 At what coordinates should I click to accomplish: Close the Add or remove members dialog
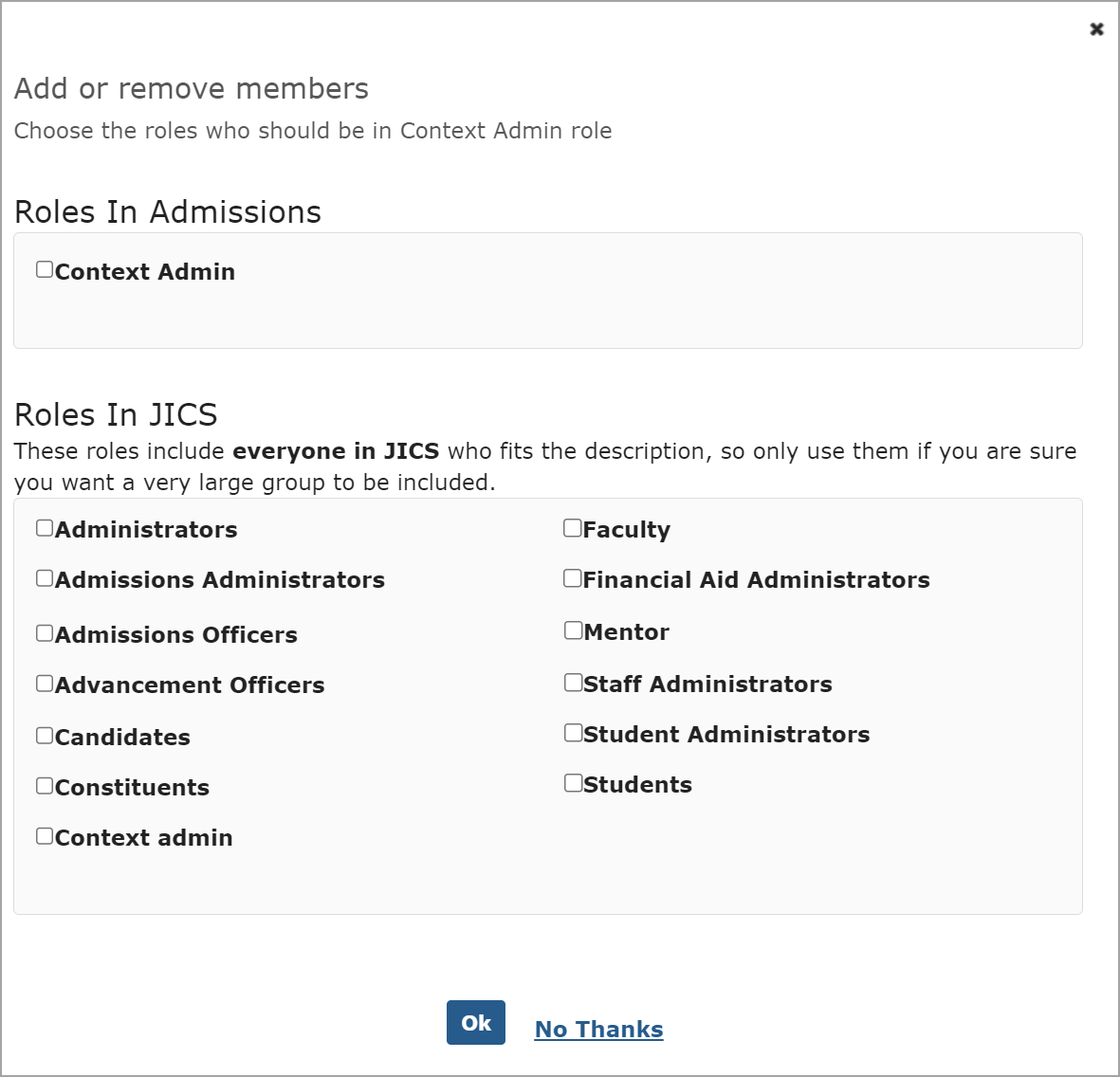click(1095, 29)
